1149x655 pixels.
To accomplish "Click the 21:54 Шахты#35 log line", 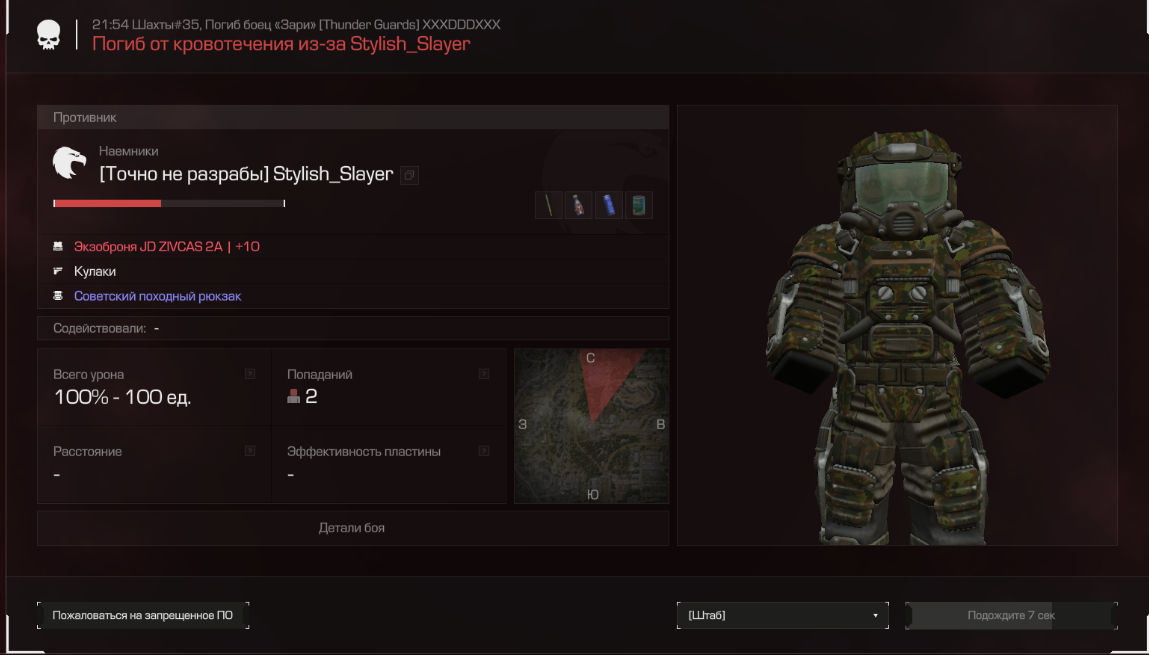I will 296,24.
